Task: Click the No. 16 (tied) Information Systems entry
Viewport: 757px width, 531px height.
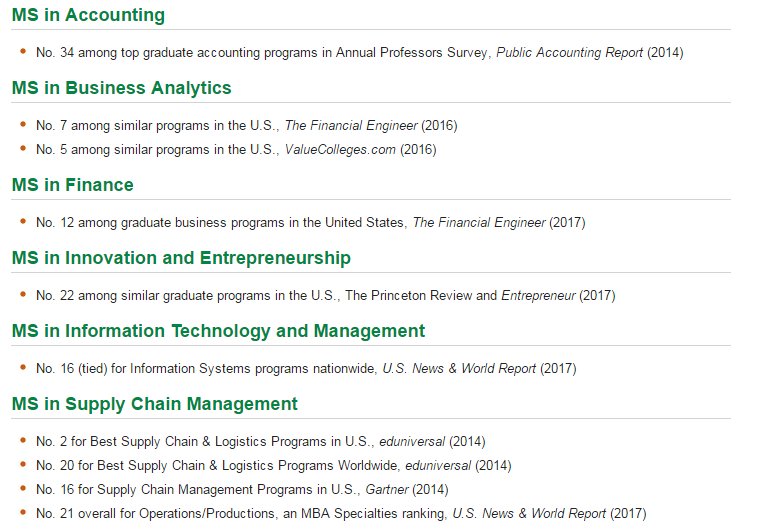Action: coord(306,369)
